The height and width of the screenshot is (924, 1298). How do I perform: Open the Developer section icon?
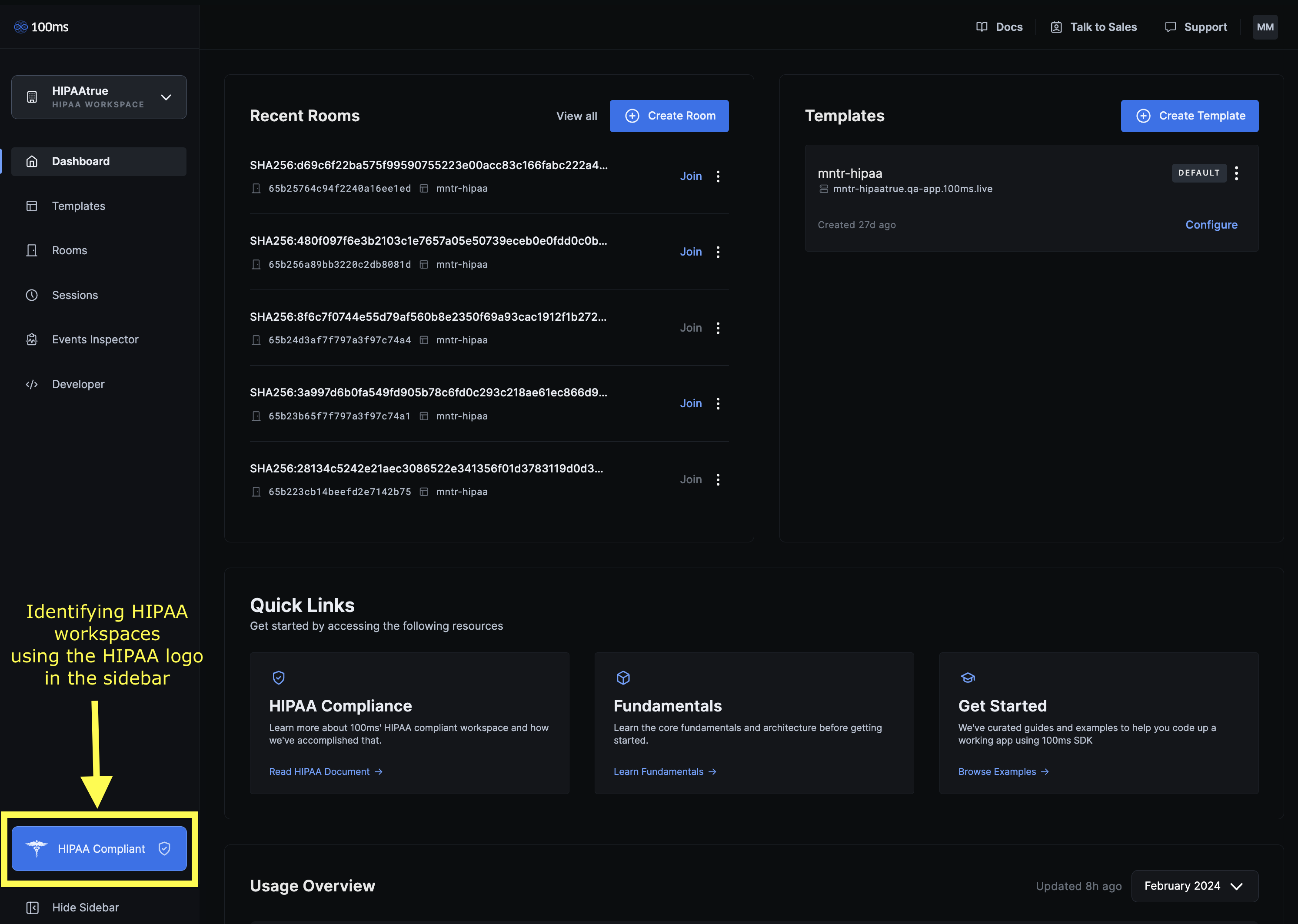(x=32, y=384)
